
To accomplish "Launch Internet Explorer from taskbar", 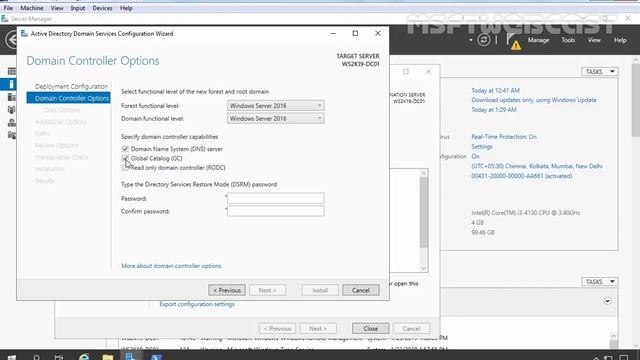I will pyautogui.click(x=84, y=357).
